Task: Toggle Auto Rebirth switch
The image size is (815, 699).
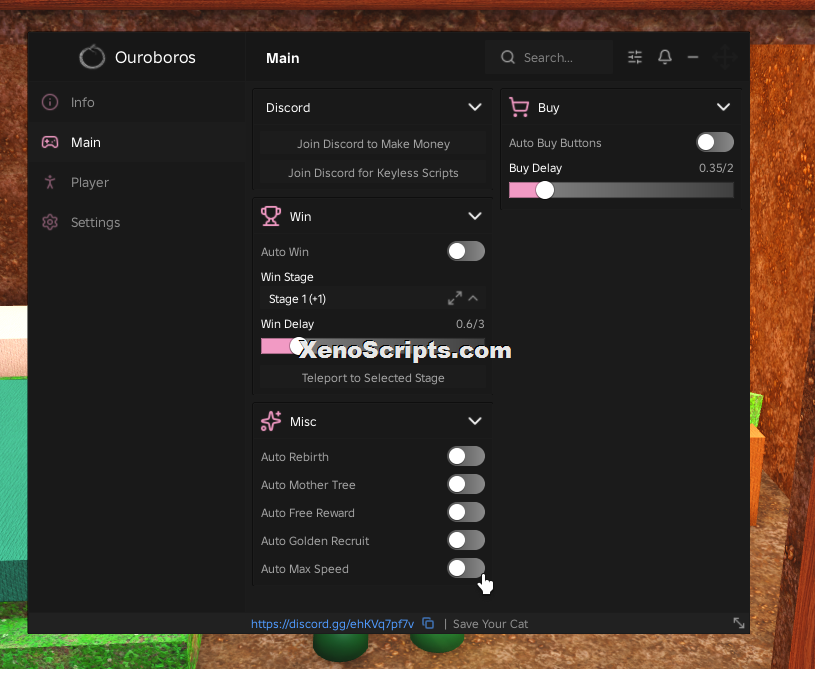Action: pos(466,456)
